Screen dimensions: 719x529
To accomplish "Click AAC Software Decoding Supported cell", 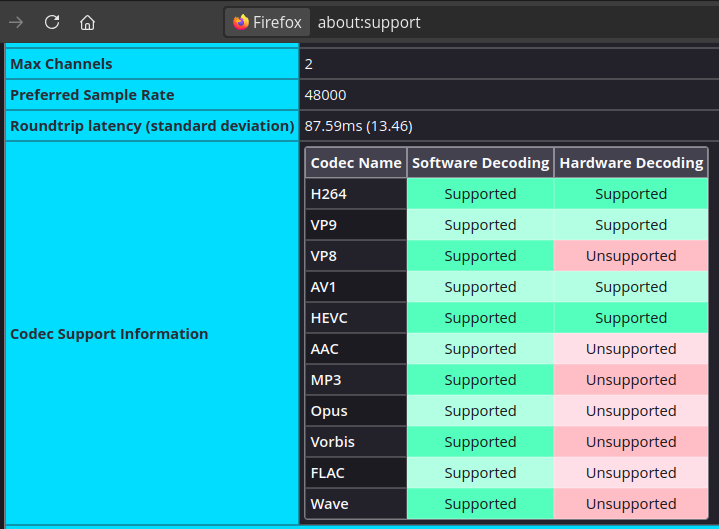I will (480, 349).
